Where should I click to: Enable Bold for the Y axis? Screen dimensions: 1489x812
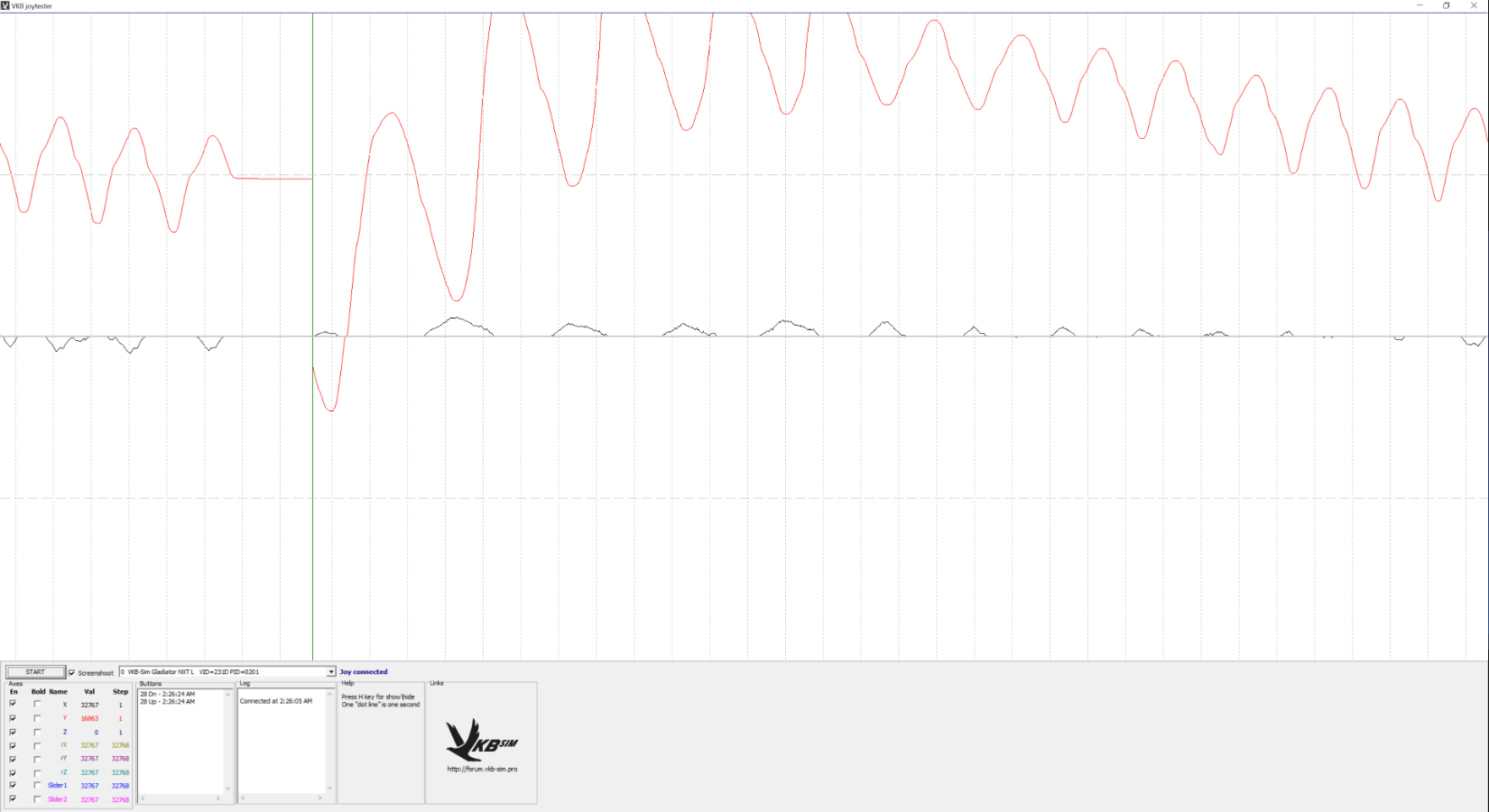pos(37,718)
